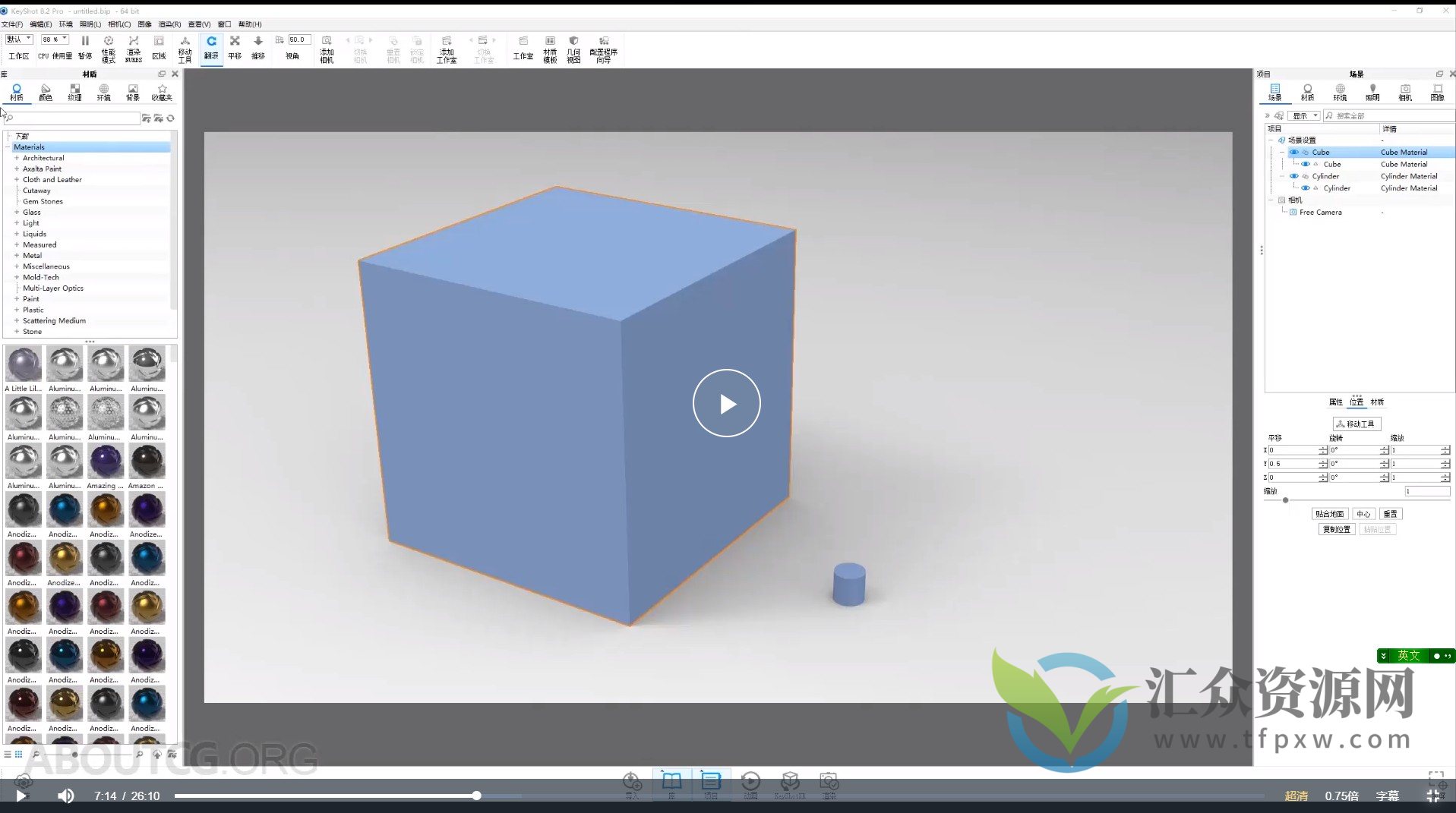Screen dimensions: 1456x813
Task: Click the 重置 reset button
Action: point(1390,514)
